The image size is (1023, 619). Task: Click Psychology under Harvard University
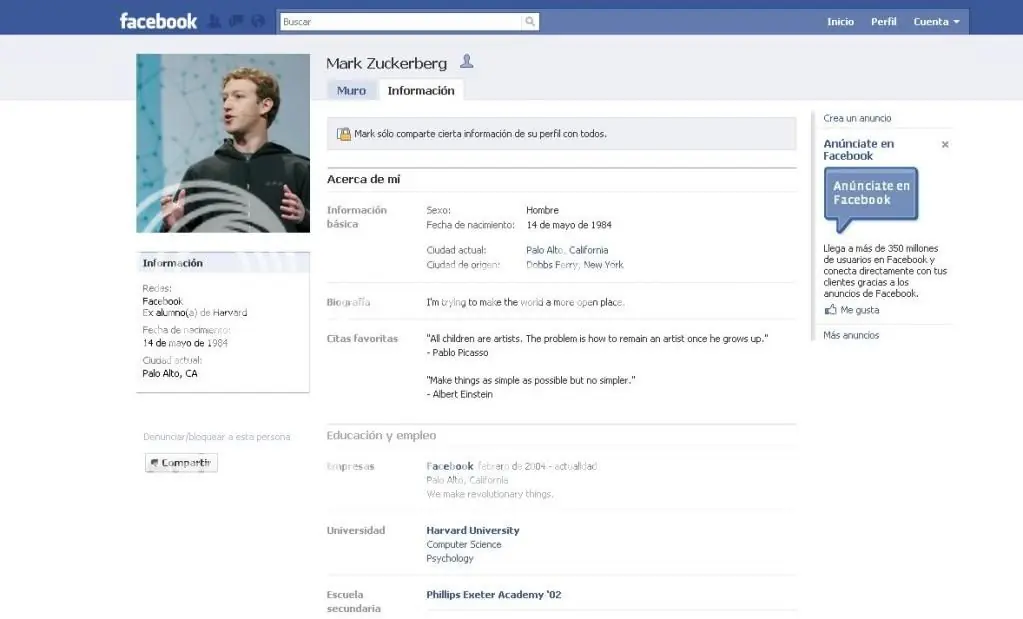coord(450,558)
